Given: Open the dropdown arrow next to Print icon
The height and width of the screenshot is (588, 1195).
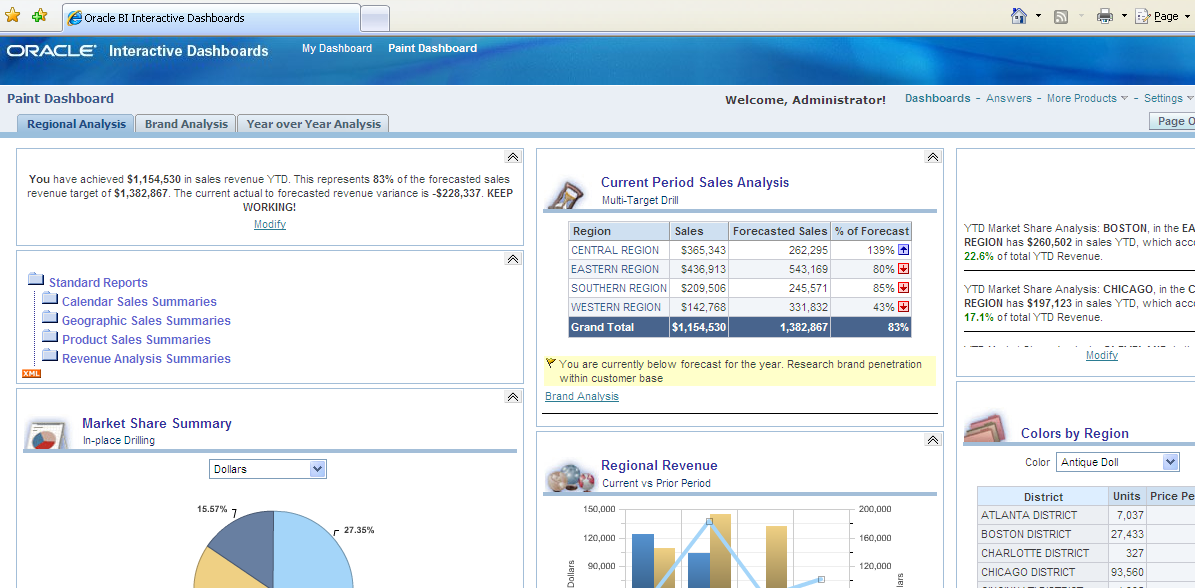Looking at the screenshot, I should click(x=1124, y=16).
